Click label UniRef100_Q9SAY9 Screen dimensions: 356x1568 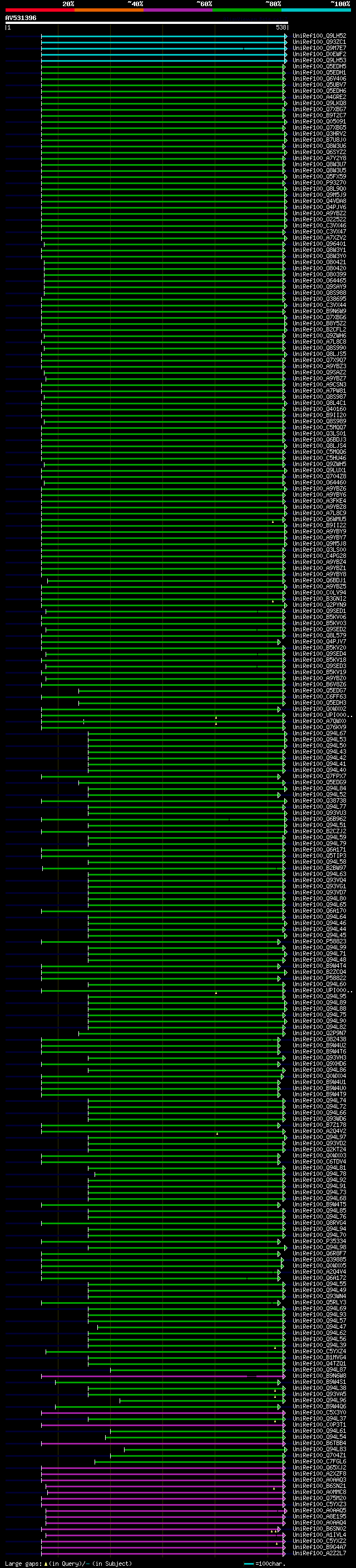click(x=319, y=286)
